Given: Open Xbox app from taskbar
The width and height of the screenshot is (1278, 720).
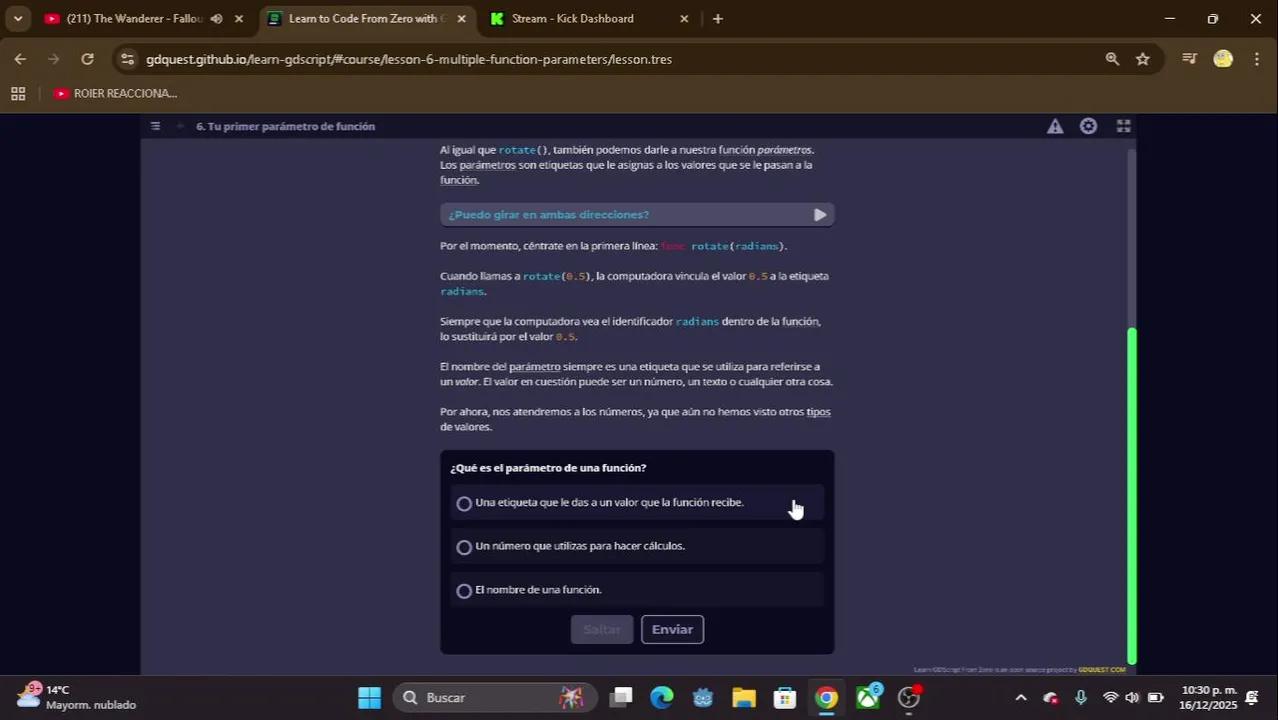Looking at the screenshot, I should 867,698.
